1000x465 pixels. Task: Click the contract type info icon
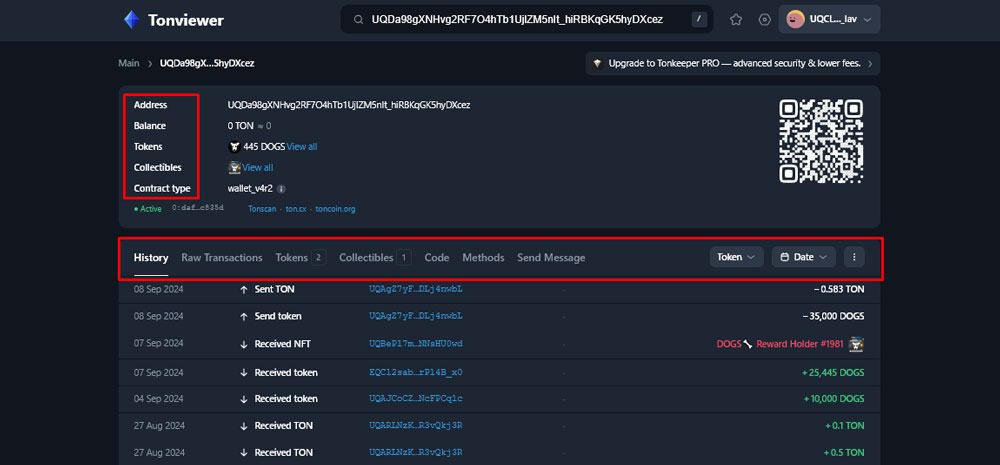pos(282,189)
